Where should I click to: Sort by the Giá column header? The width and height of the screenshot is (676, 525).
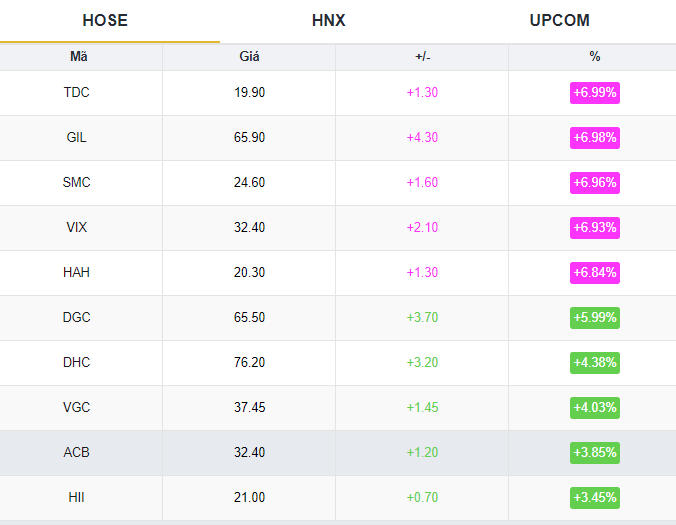point(249,56)
